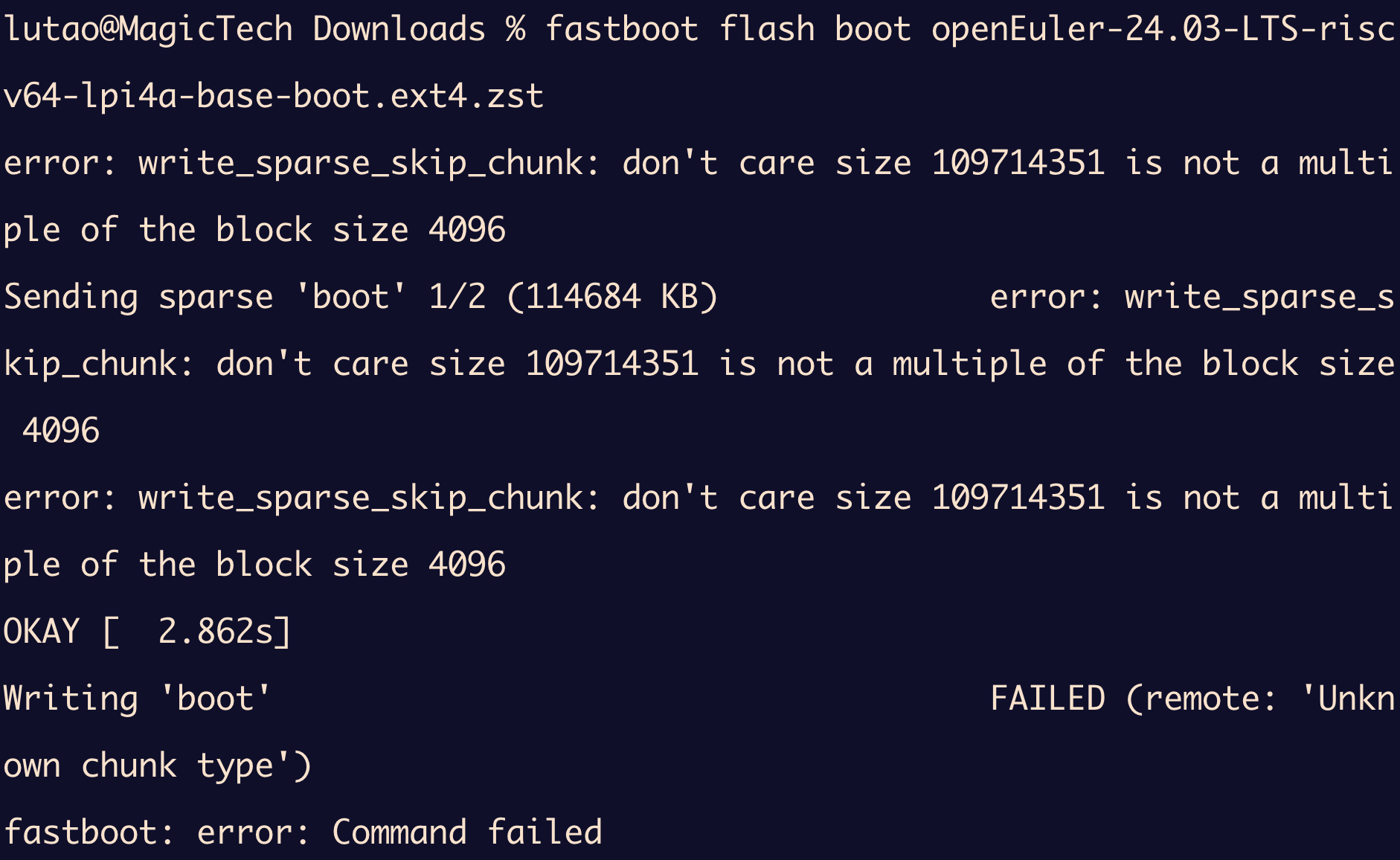Click the unbroken word multiple
The image size is (1400, 860).
[x=969, y=365]
